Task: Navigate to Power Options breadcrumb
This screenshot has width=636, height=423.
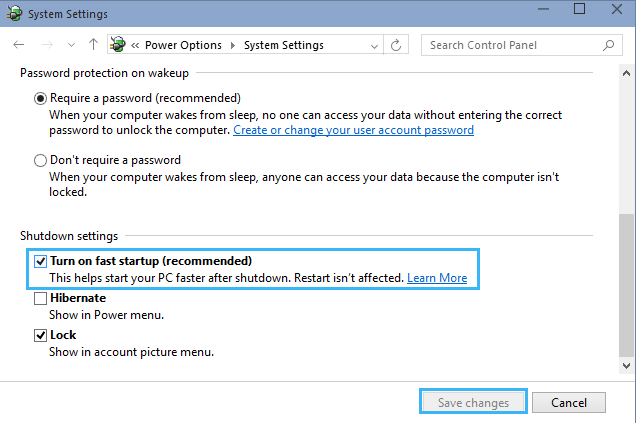Action: click(184, 45)
